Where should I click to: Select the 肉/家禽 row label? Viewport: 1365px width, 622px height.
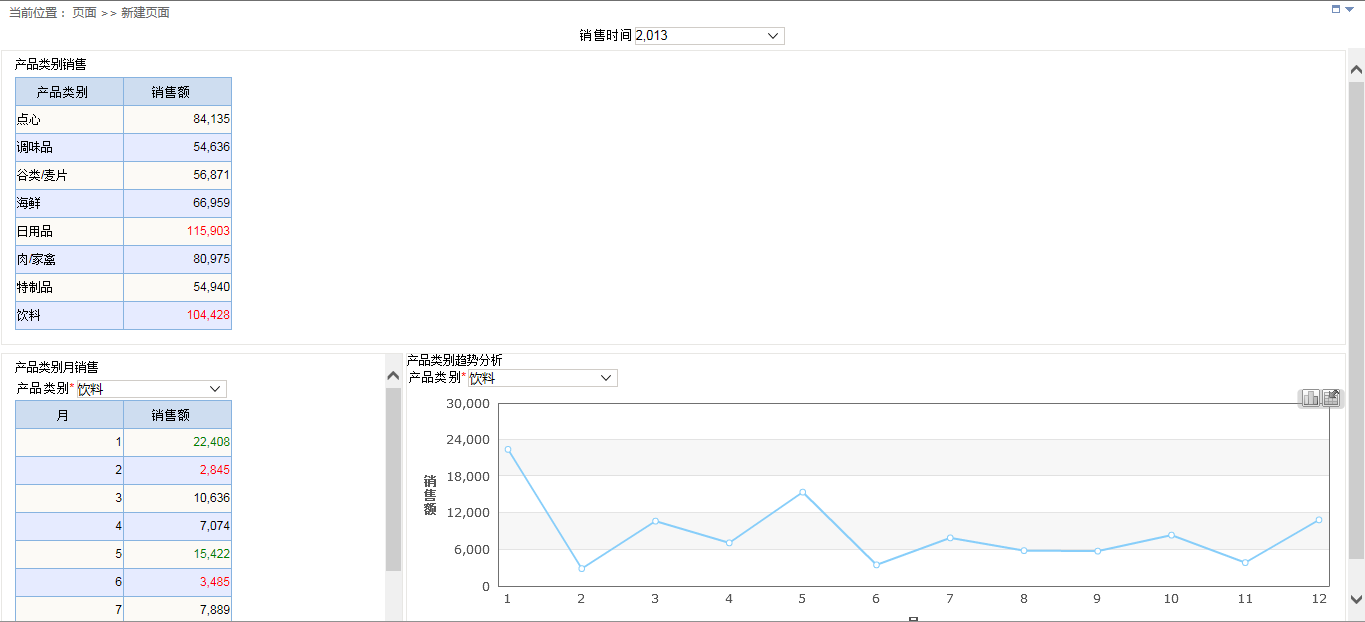[x=35, y=259]
